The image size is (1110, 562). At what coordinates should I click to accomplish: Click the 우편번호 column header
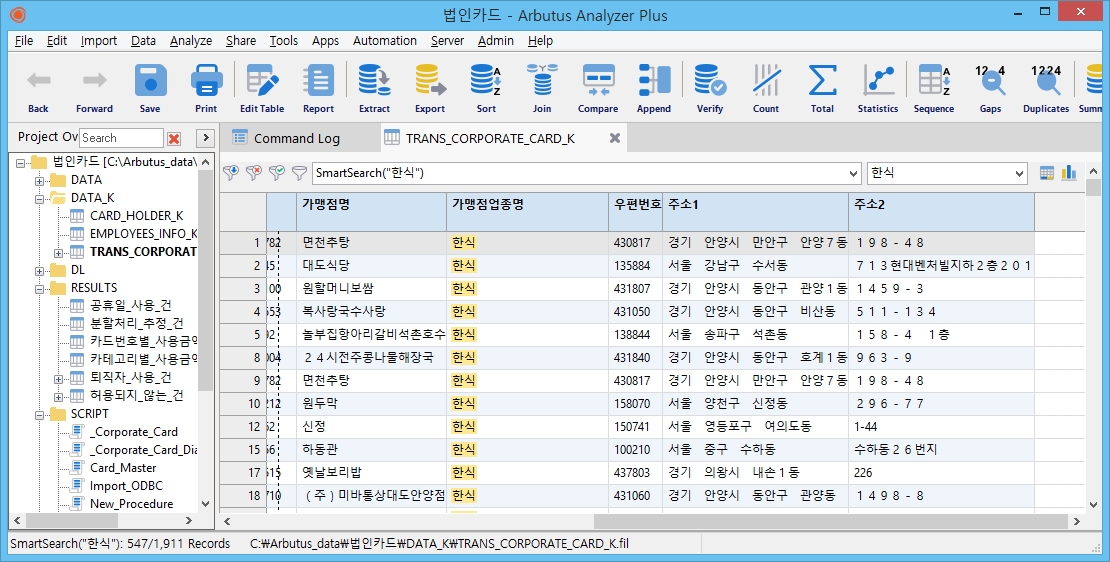636,212
